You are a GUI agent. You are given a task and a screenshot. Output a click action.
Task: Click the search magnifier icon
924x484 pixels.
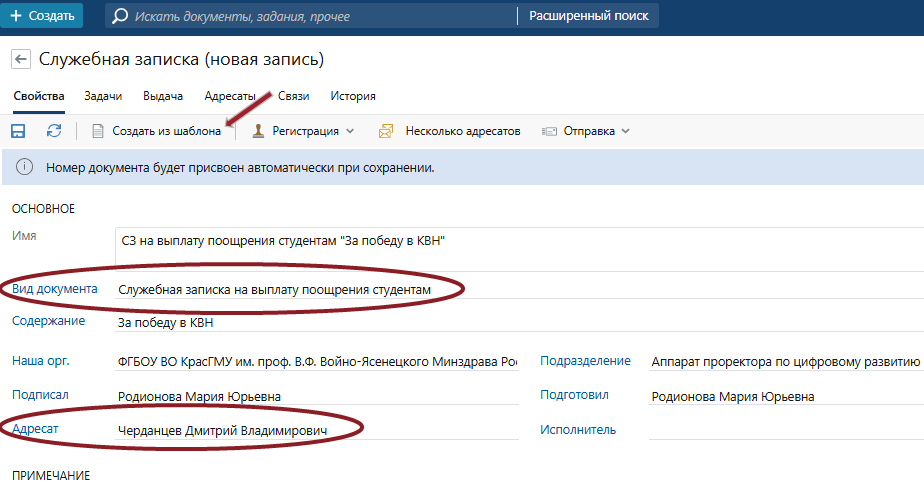tap(121, 16)
